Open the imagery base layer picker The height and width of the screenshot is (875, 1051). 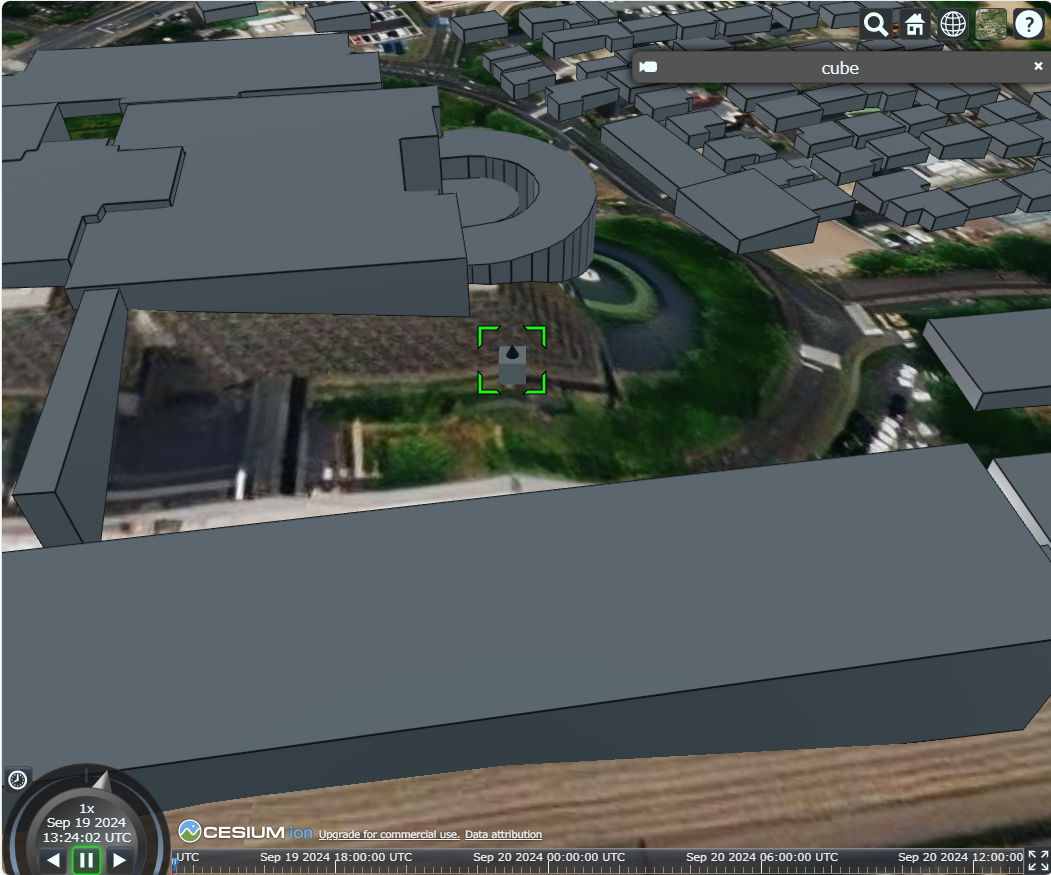pyautogui.click(x=989, y=24)
